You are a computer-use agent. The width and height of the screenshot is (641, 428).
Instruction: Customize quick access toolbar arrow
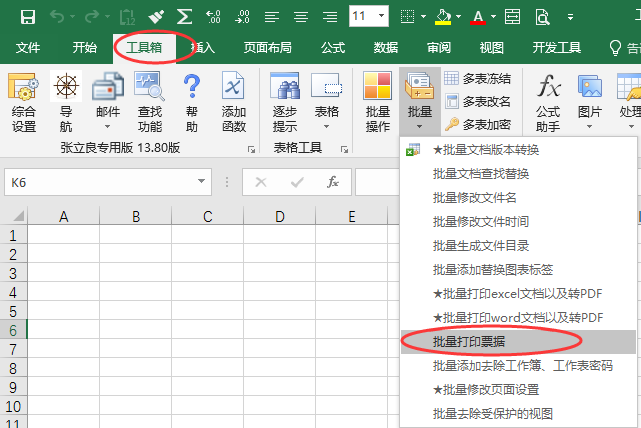tap(570, 17)
